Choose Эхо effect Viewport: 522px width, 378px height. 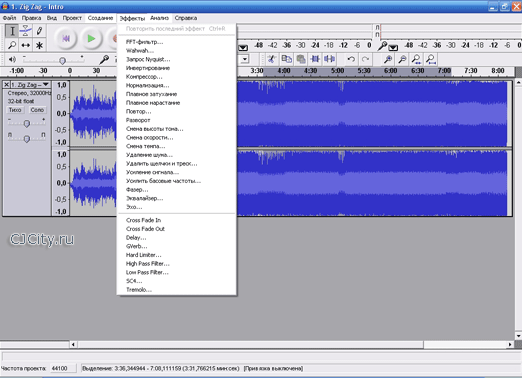pyautogui.click(x=177, y=207)
